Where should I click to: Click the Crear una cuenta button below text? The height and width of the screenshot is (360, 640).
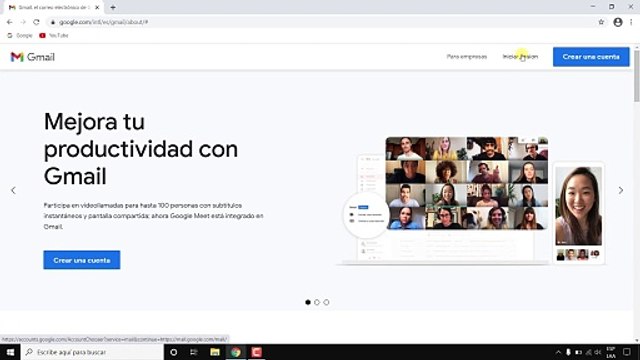[x=82, y=260]
